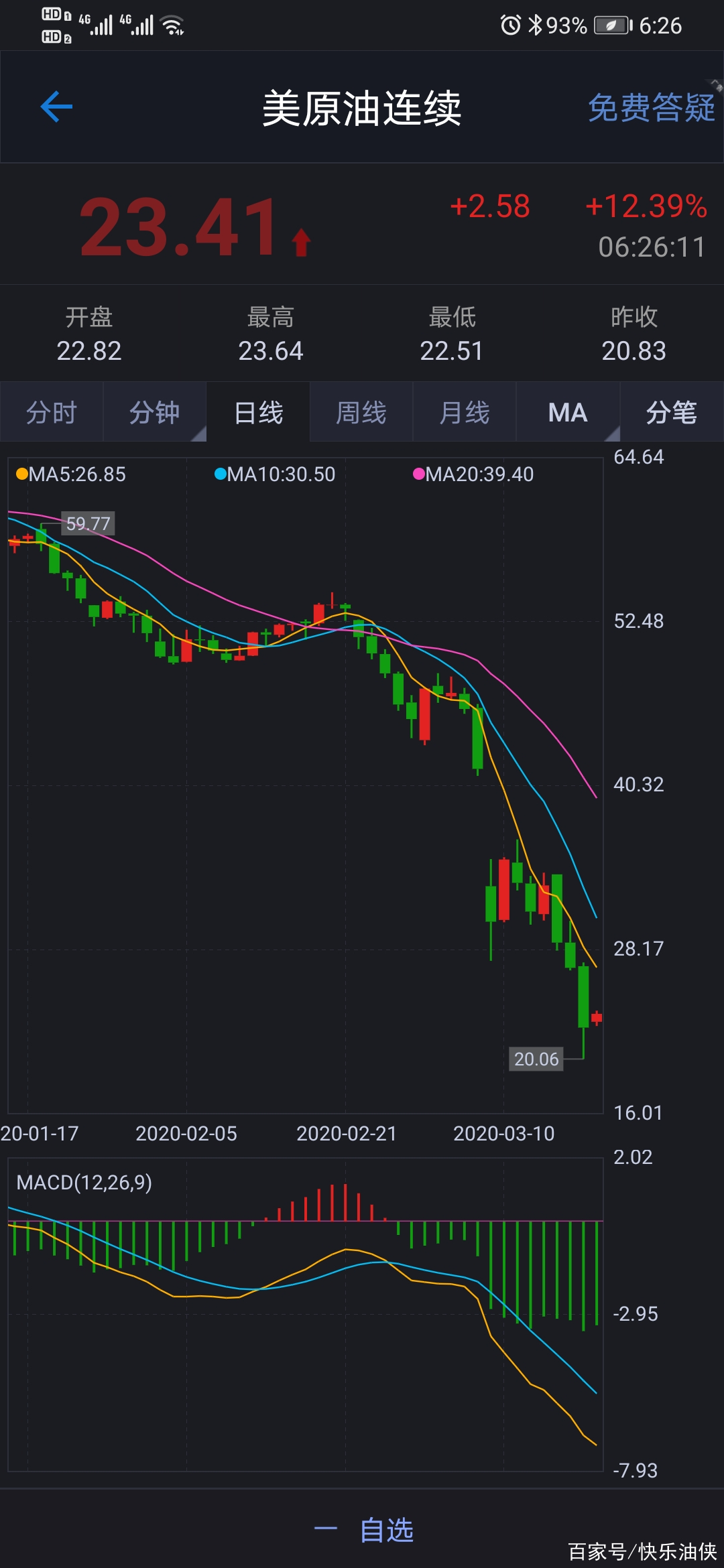724x1568 pixels.
Task: Tap the battery status icon
Action: [x=613, y=25]
